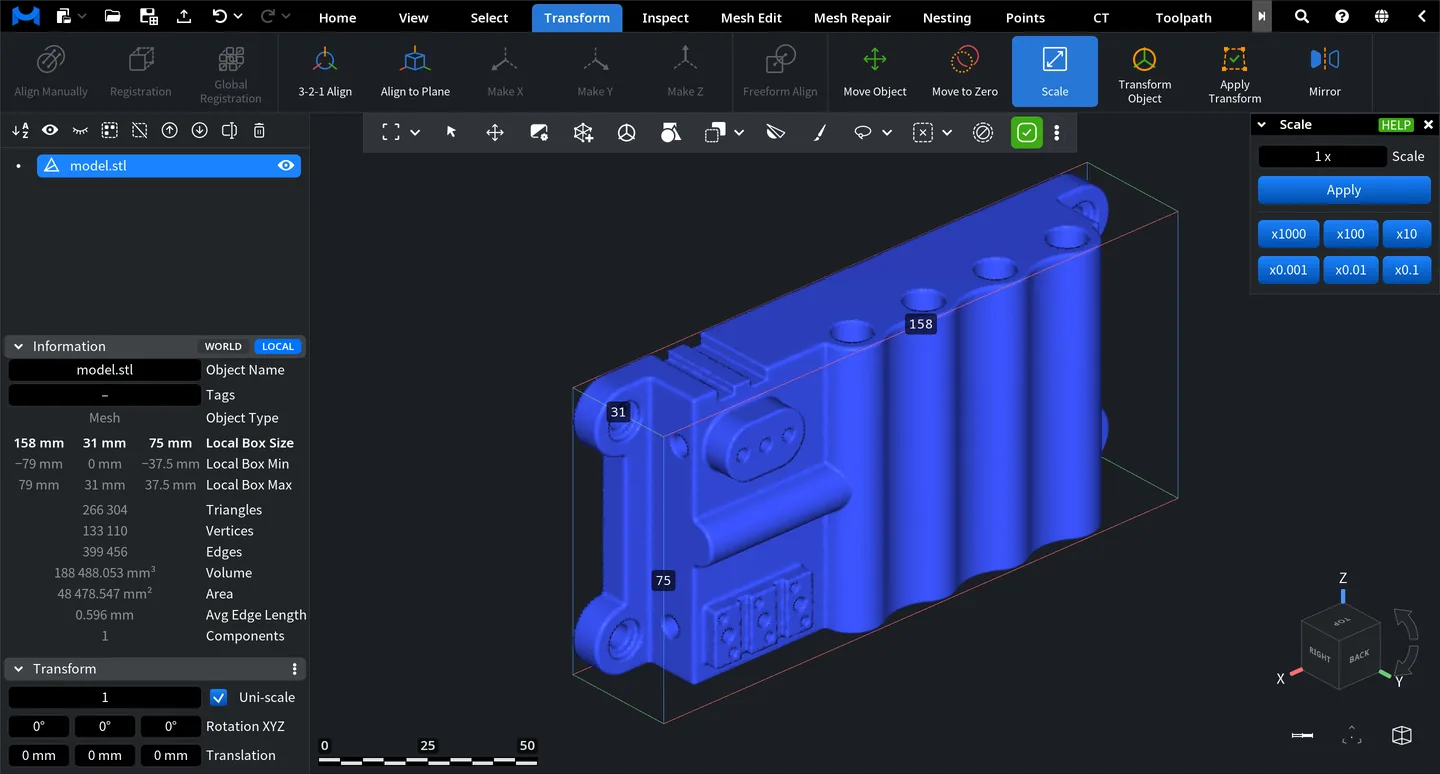Image resolution: width=1440 pixels, height=774 pixels.
Task: Activate the Move Object tool
Action: pyautogui.click(x=875, y=72)
